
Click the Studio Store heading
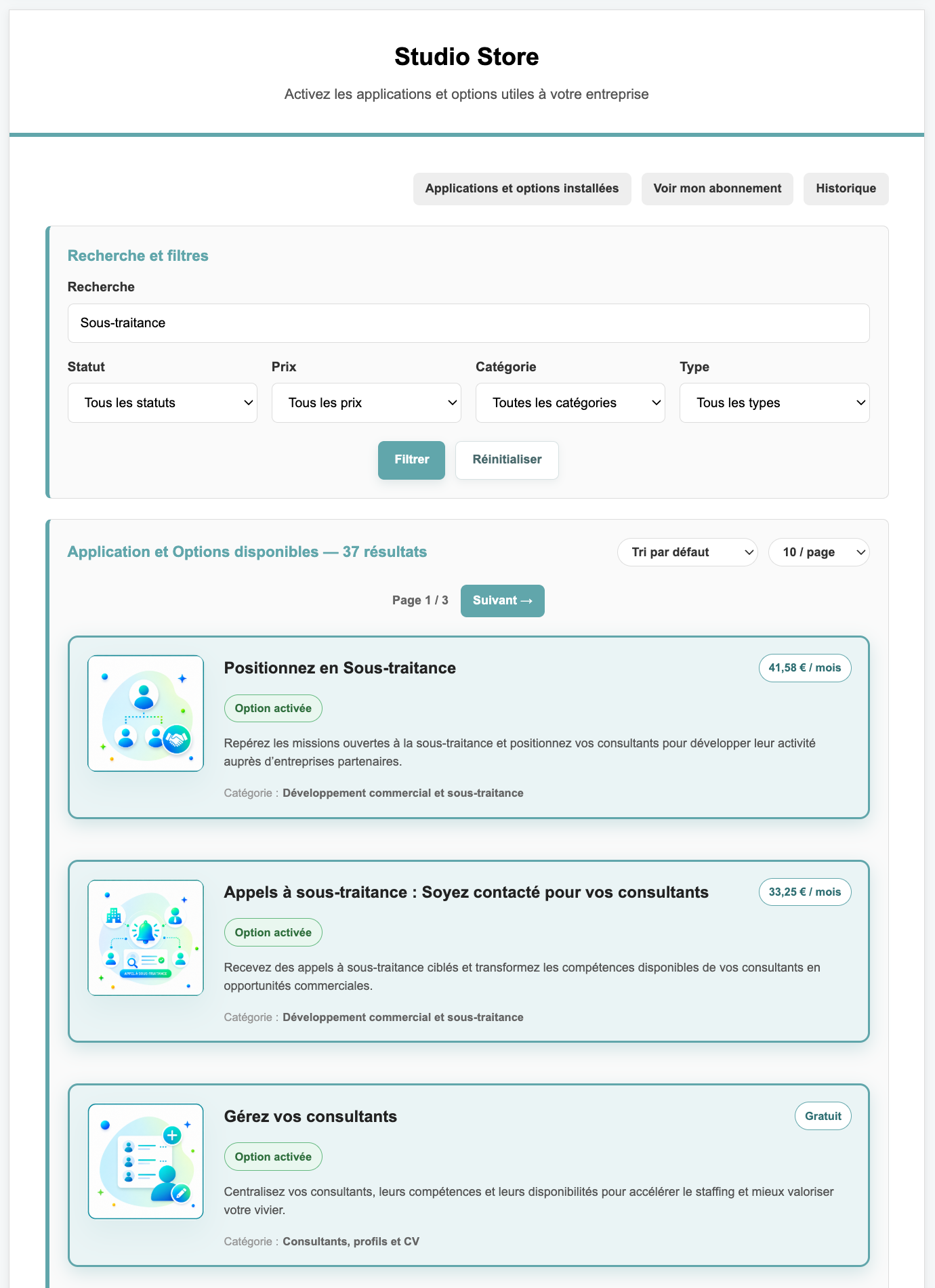point(467,57)
